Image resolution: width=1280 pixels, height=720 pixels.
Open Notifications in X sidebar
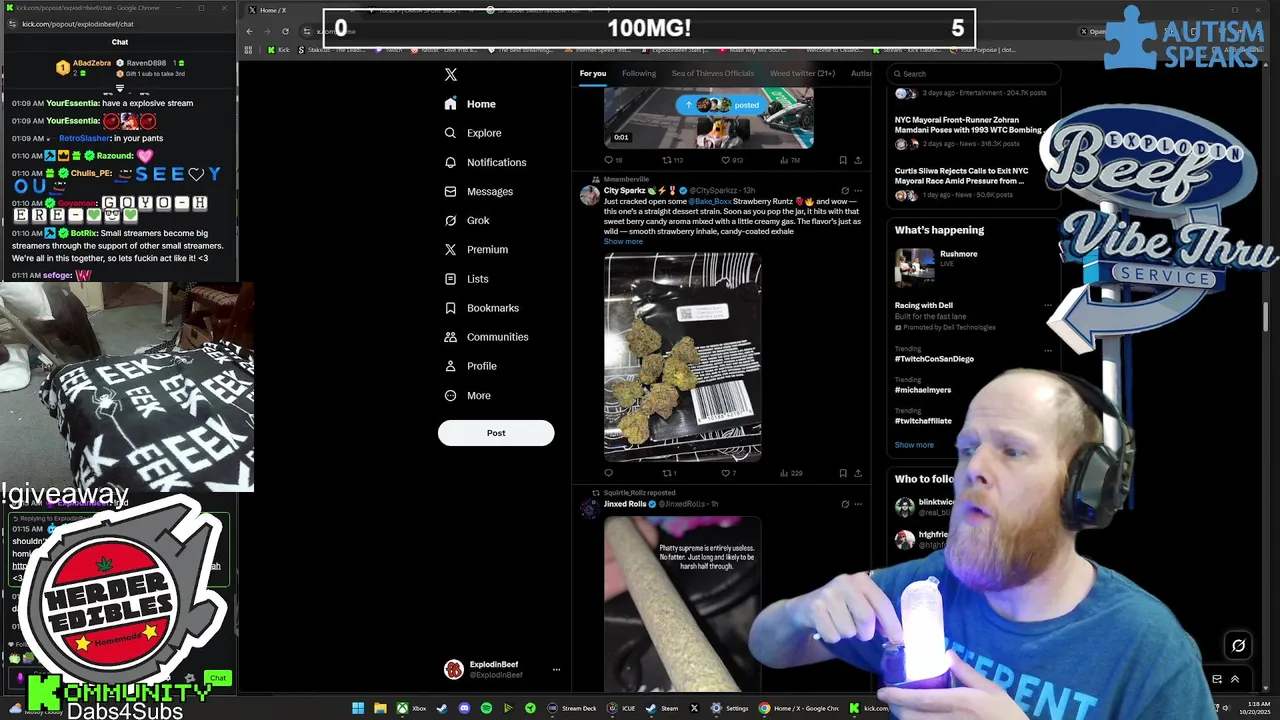485,162
